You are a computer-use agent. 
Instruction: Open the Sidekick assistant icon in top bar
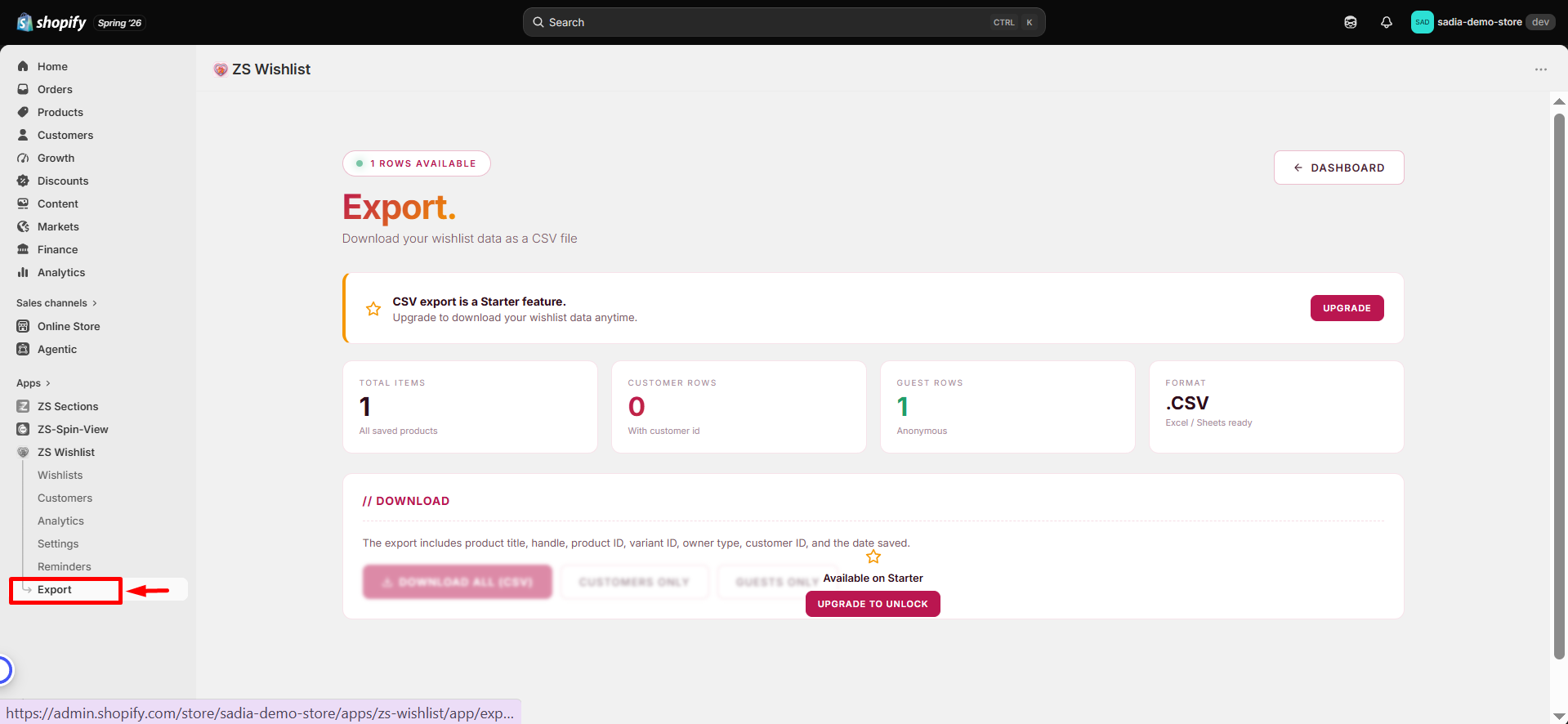click(1351, 22)
